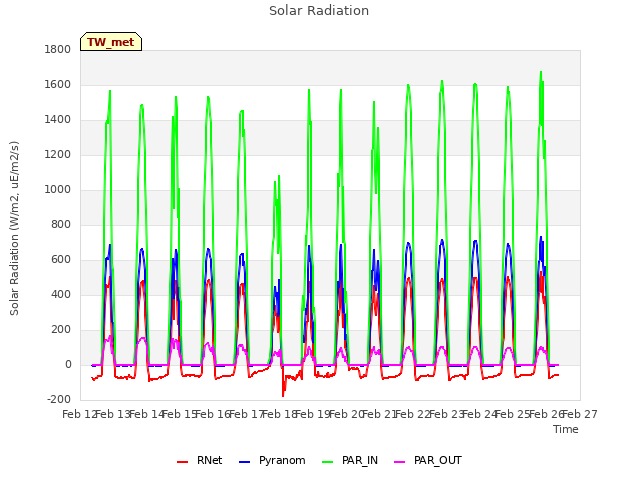Click the Feb 12 x-axis tick label
640x480 pixels.
79,415
